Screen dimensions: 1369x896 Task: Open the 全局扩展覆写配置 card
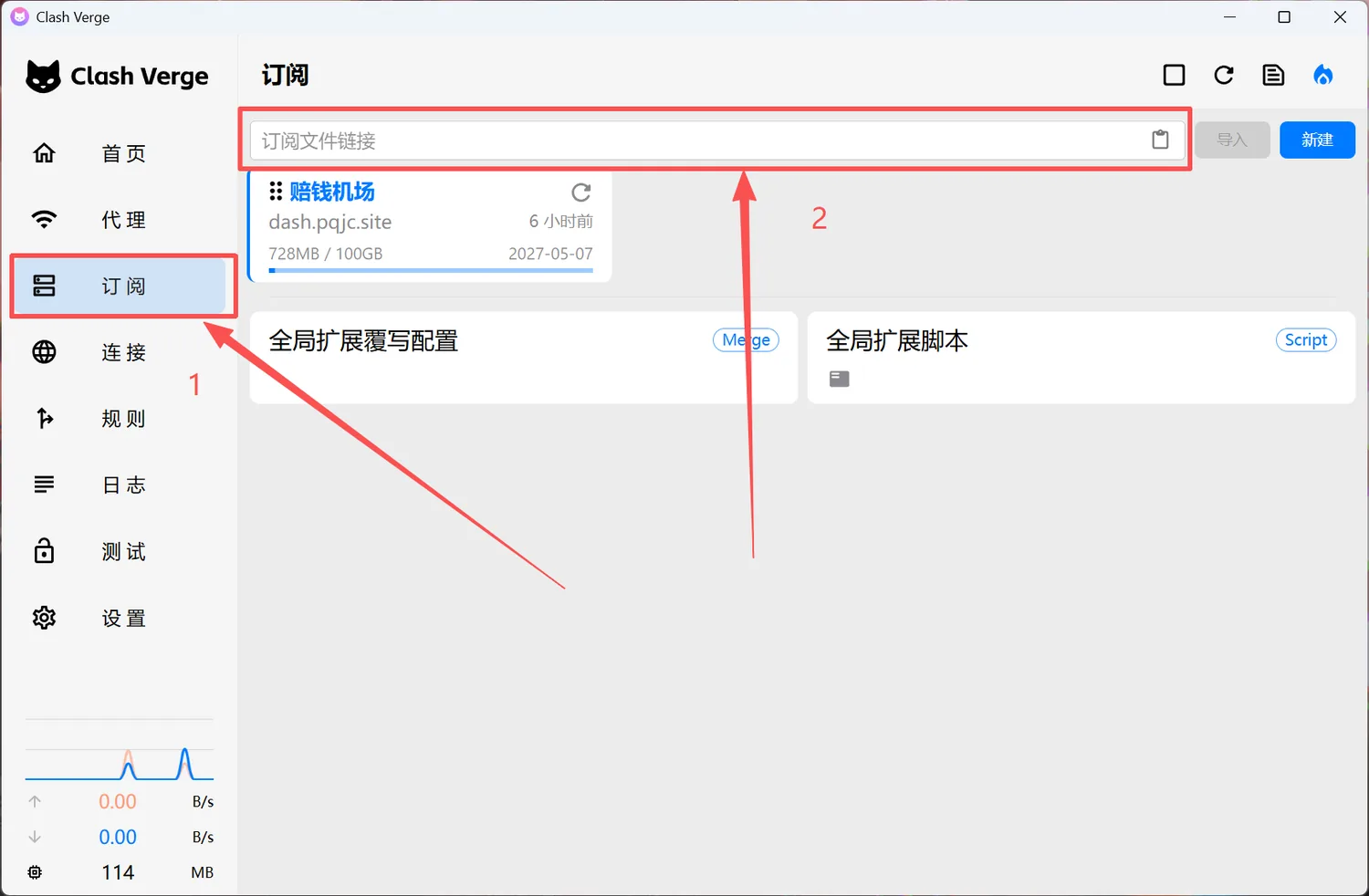click(x=524, y=358)
